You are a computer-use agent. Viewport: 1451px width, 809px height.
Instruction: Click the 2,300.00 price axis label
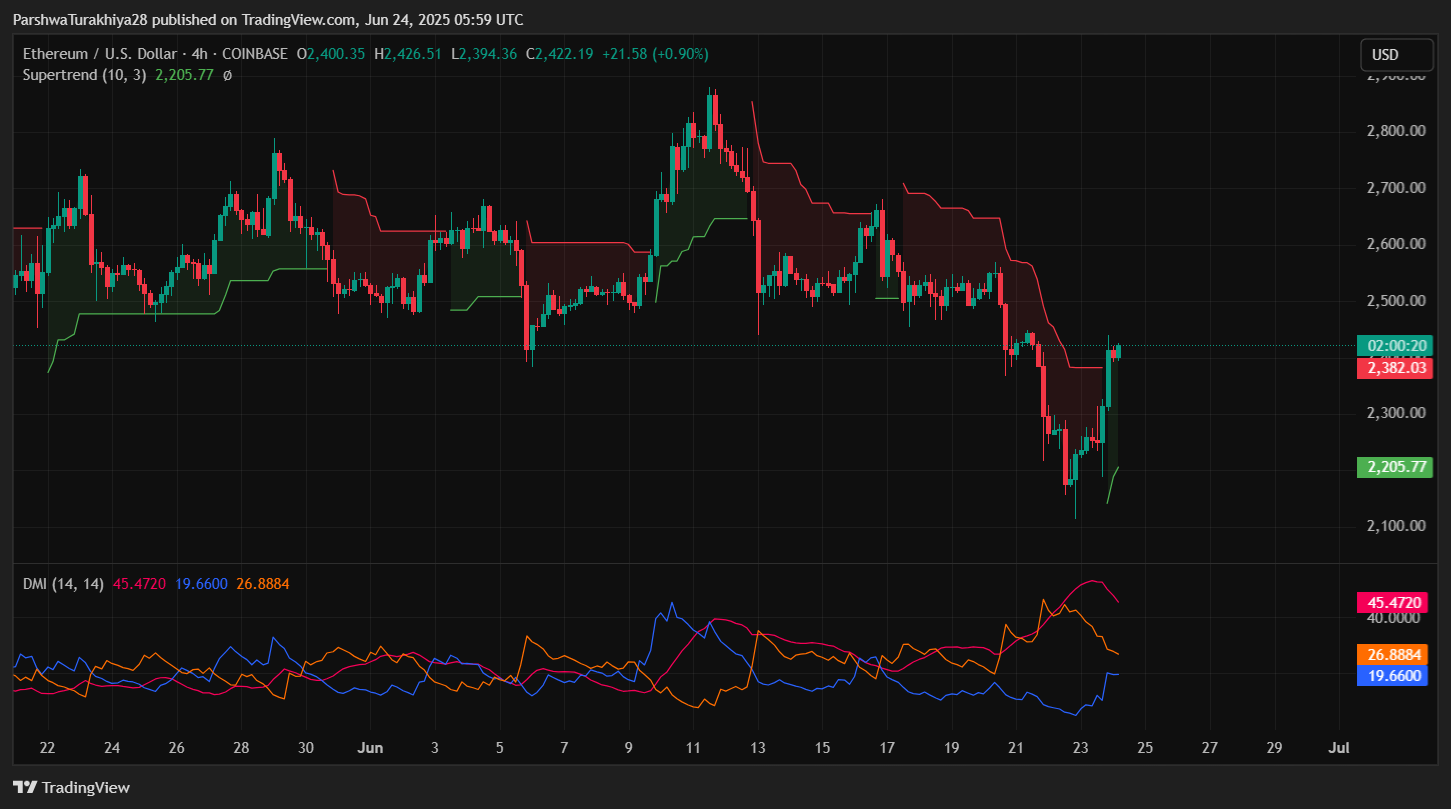[x=1396, y=413]
